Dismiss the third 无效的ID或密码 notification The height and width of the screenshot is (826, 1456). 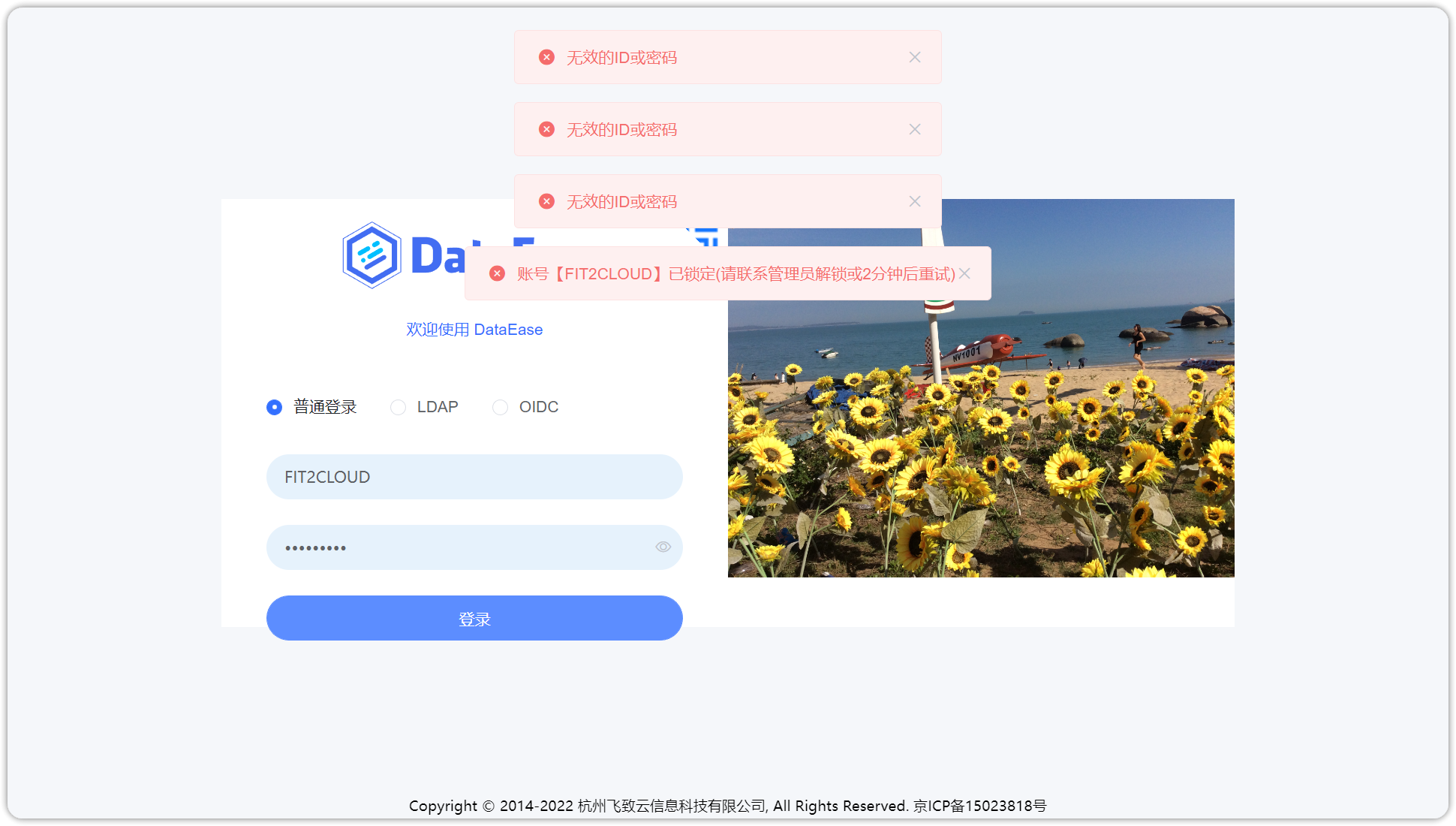[x=915, y=201]
